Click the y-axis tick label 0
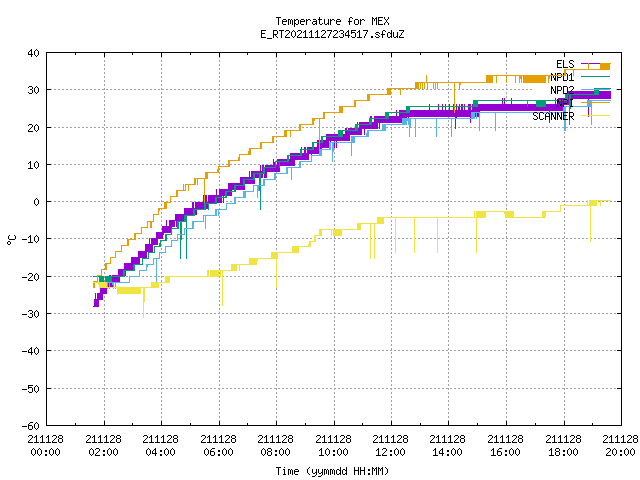This screenshot has height=480, width=640. [x=37, y=202]
